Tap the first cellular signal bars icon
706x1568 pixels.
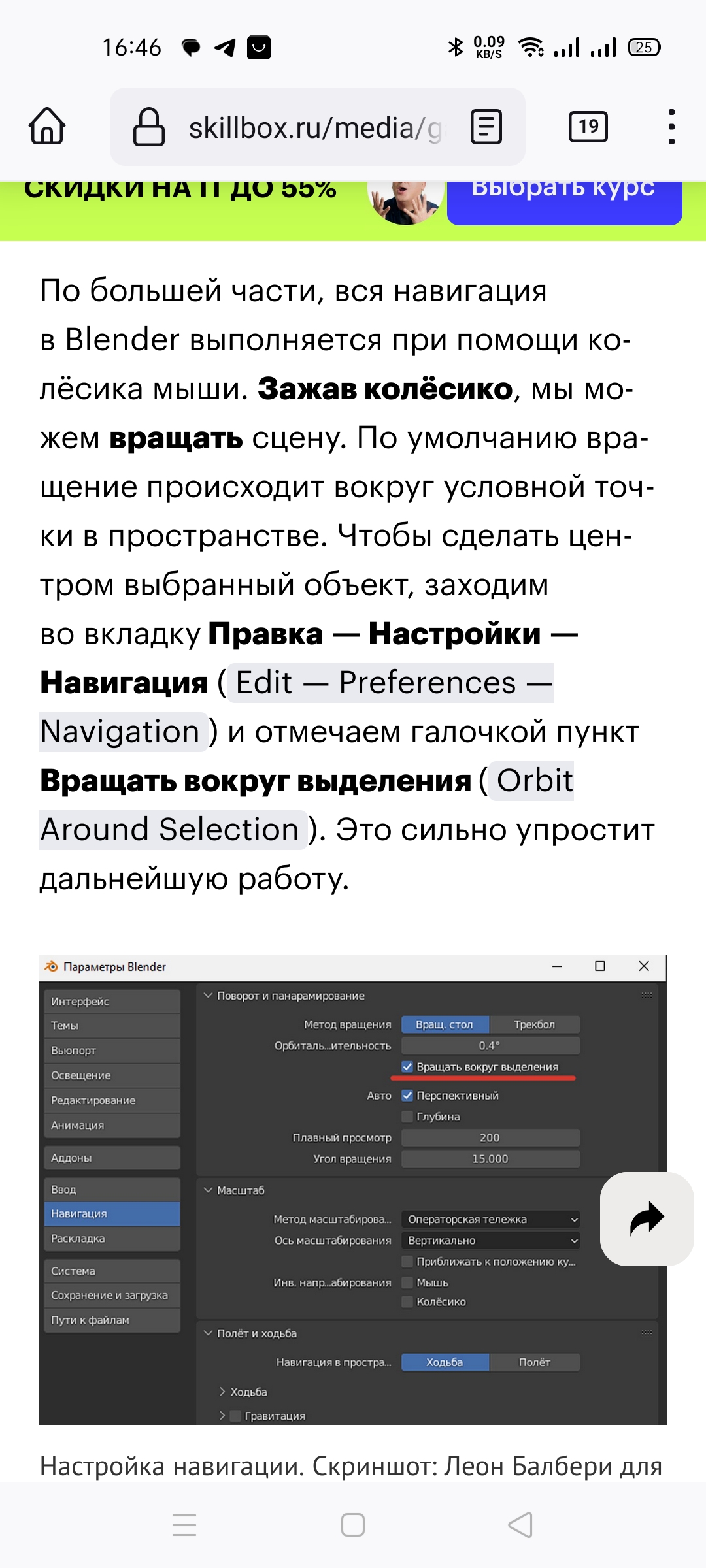point(567,47)
